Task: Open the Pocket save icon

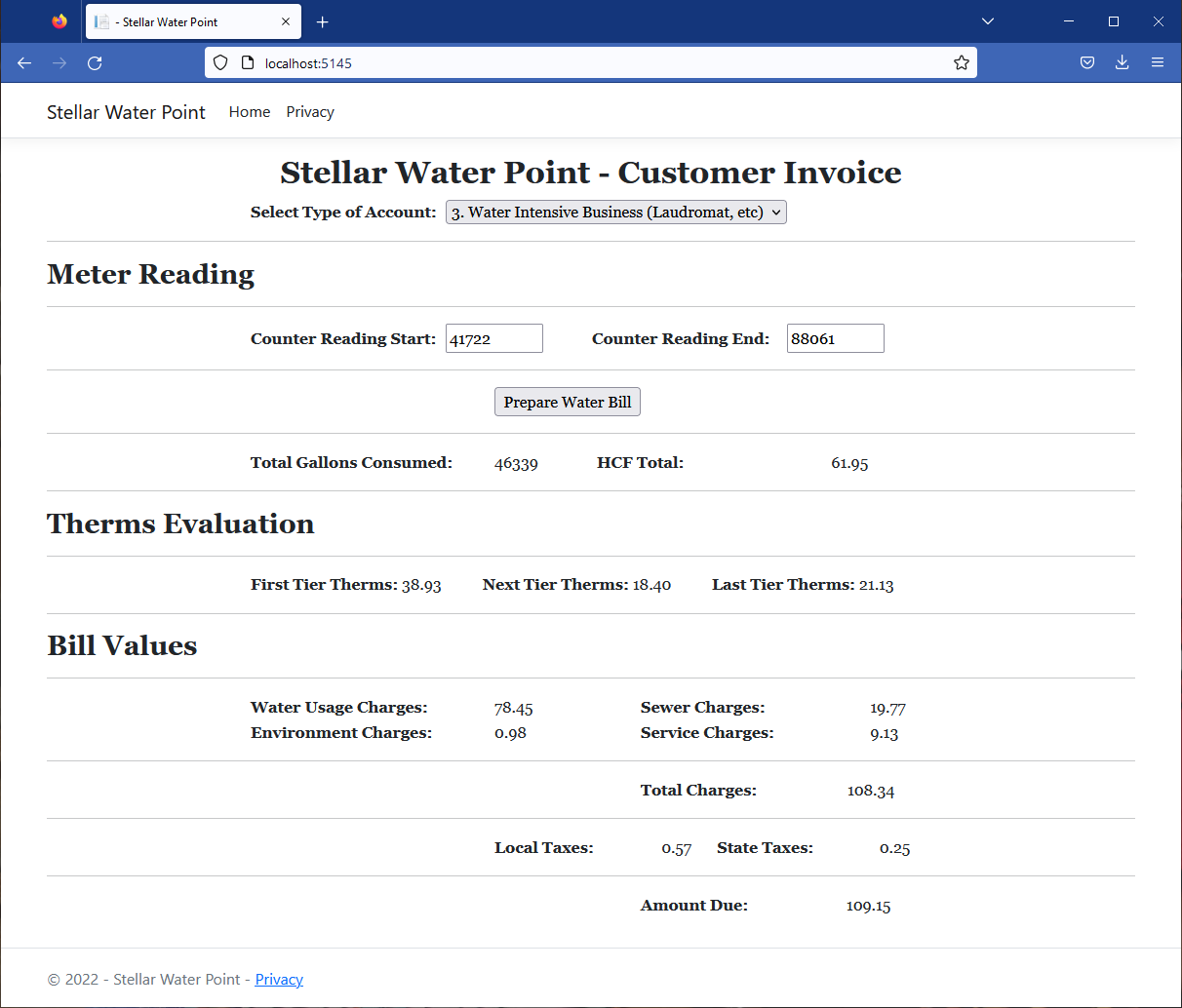Action: [x=1087, y=62]
